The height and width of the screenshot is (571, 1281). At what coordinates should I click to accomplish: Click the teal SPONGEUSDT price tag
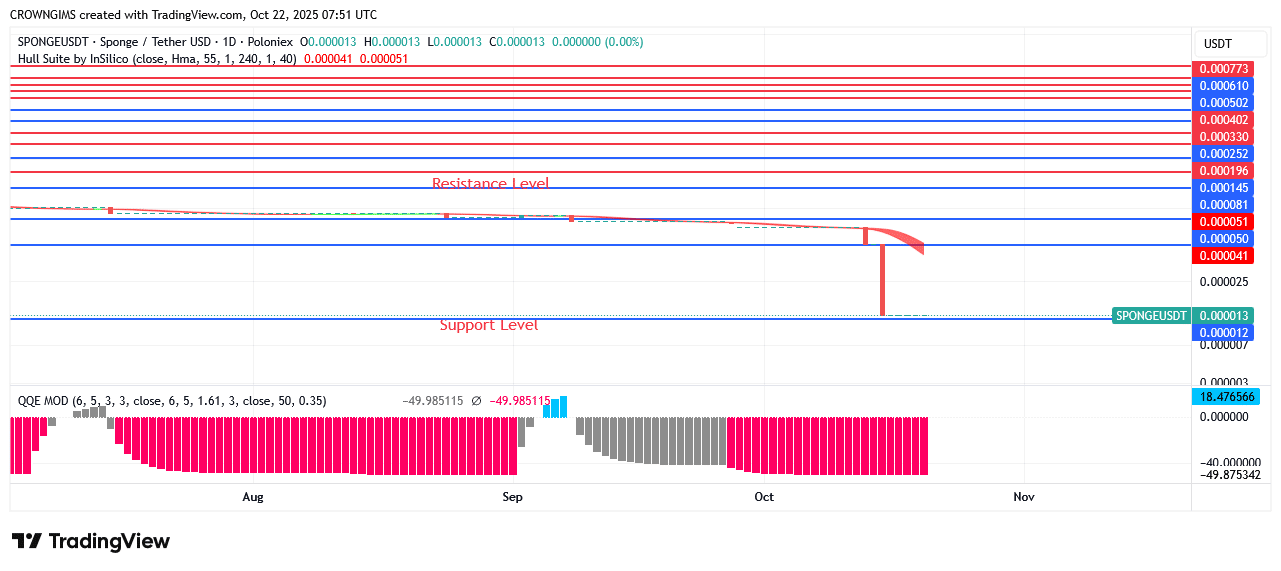[x=1151, y=315]
